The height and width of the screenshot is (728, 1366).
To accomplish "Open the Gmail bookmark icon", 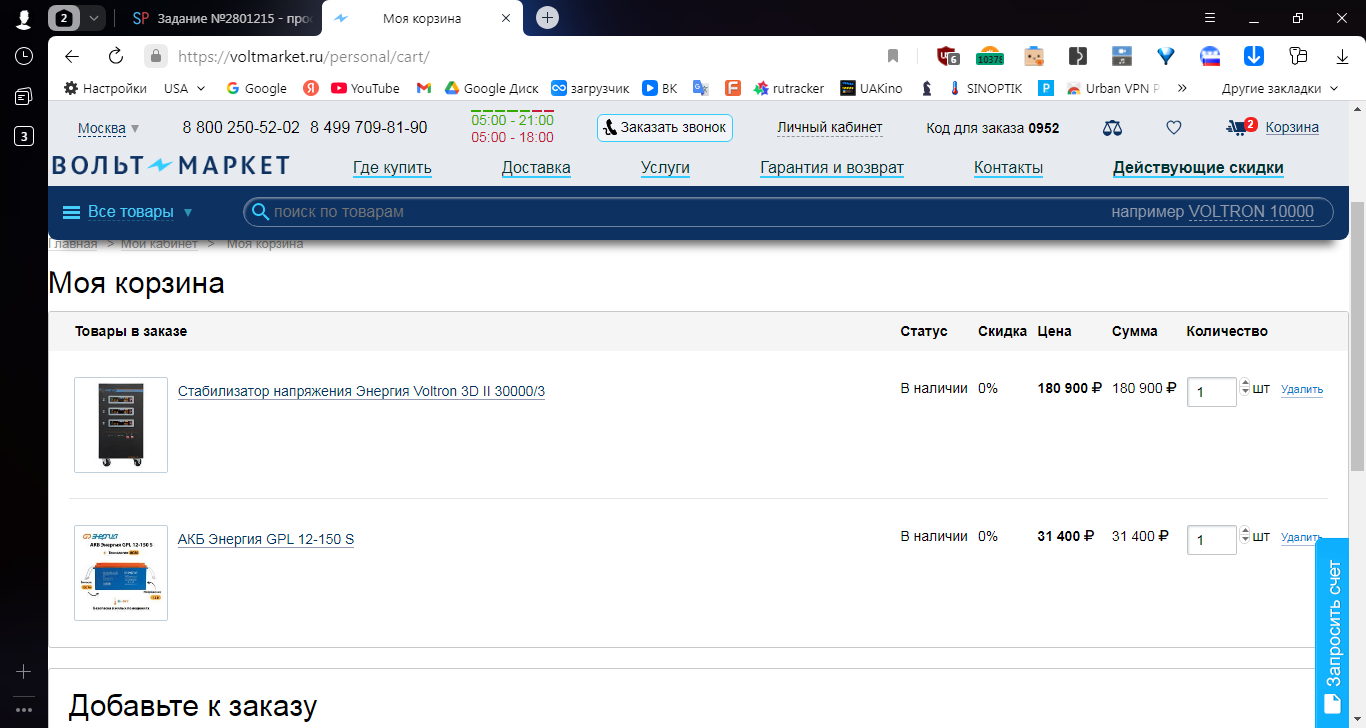I will (x=424, y=88).
